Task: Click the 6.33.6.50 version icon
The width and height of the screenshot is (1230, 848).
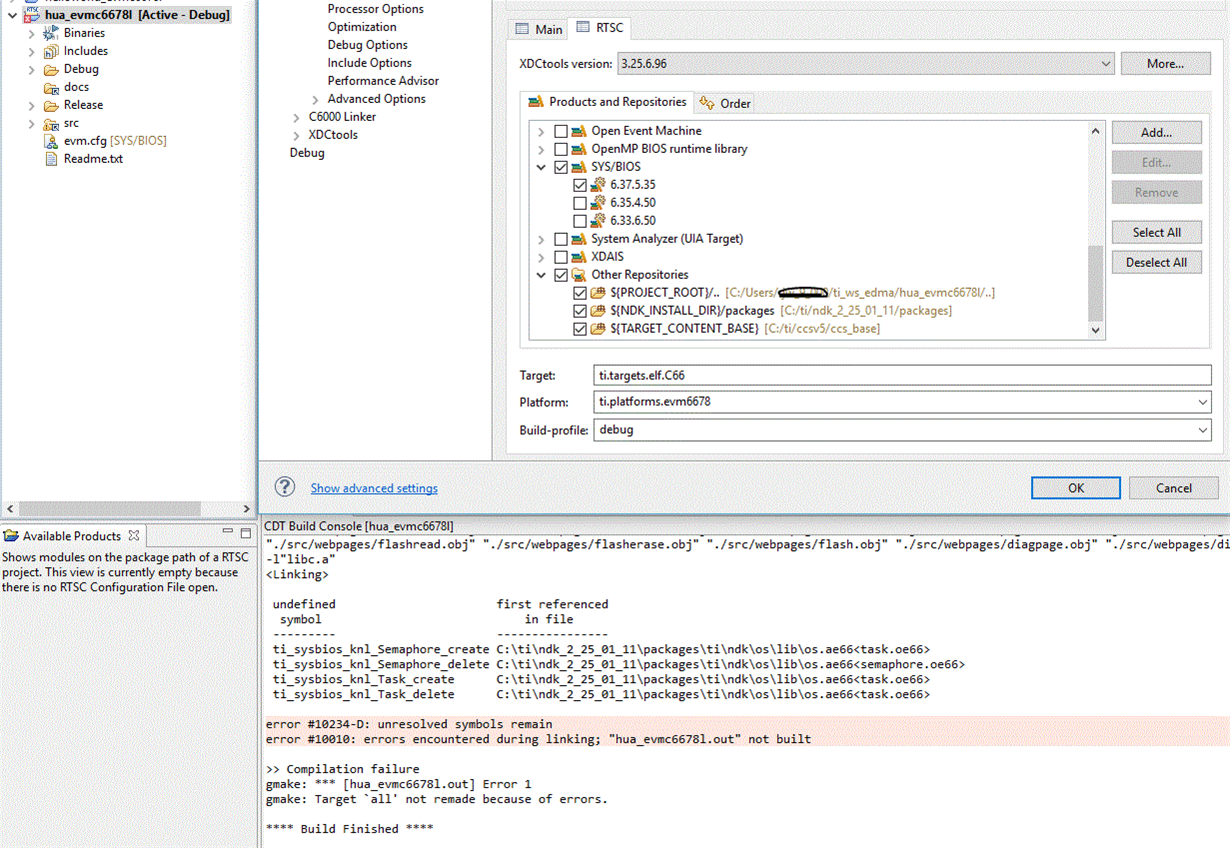Action: (x=598, y=221)
